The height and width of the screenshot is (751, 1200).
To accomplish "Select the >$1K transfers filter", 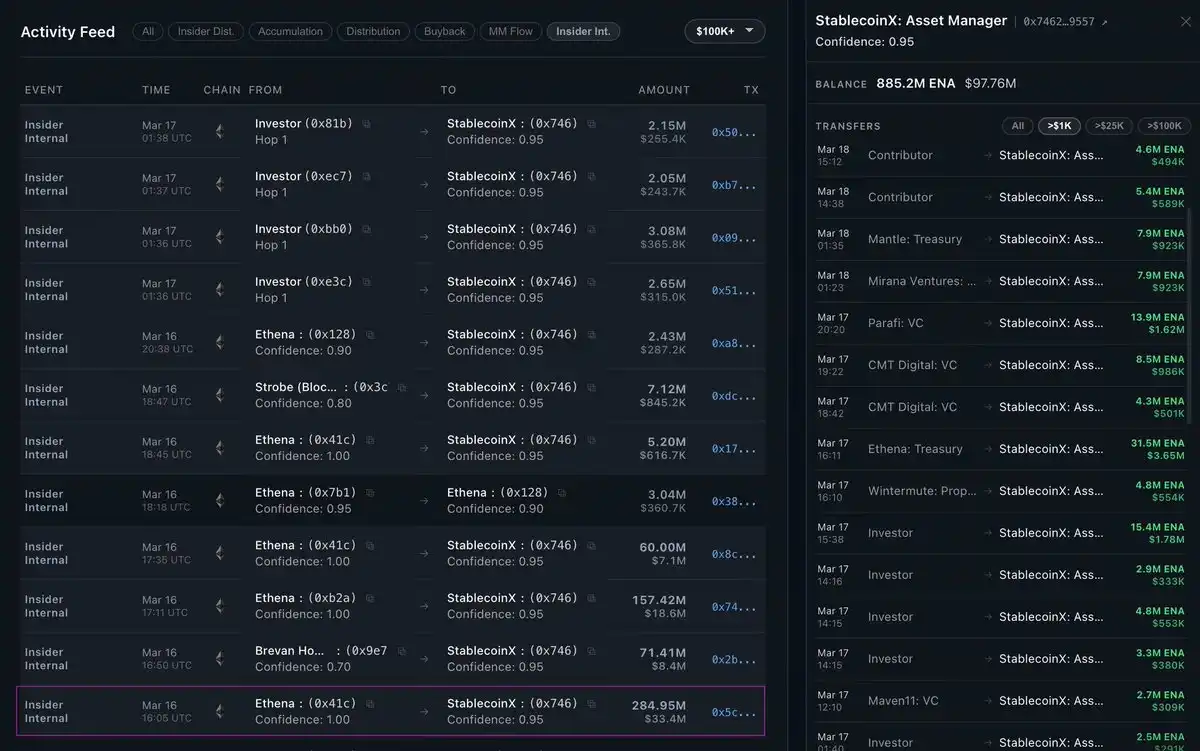I will pyautogui.click(x=1059, y=126).
